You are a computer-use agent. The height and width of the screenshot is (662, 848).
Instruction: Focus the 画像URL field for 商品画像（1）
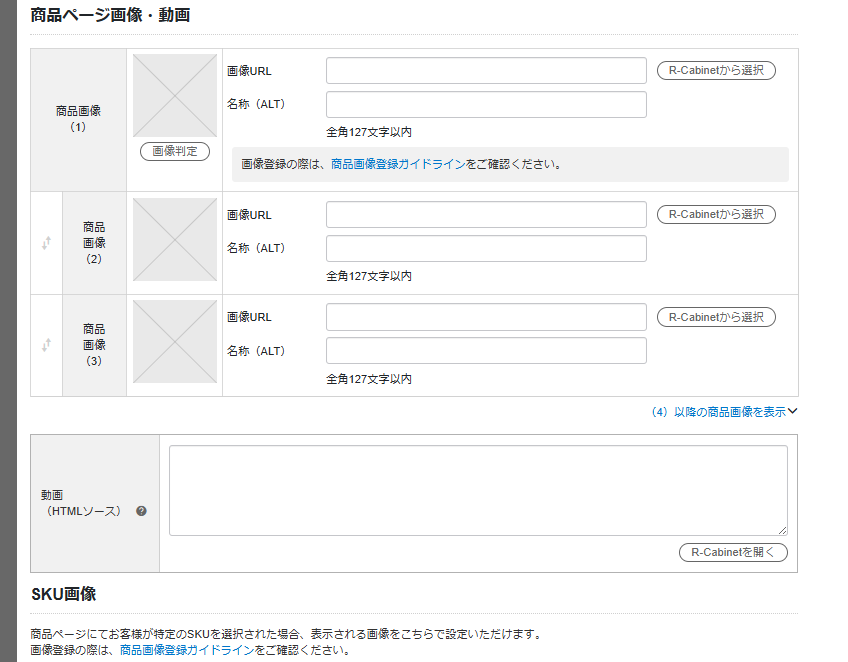pos(486,71)
